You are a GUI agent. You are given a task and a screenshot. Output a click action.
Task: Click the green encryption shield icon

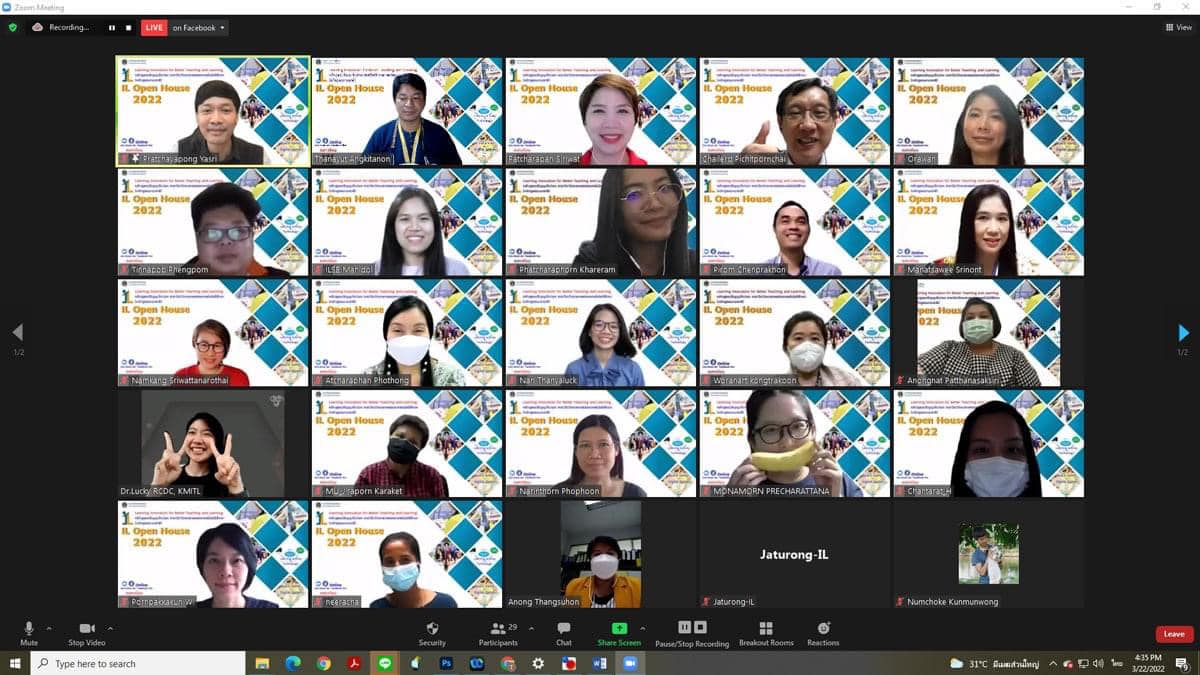(x=13, y=28)
